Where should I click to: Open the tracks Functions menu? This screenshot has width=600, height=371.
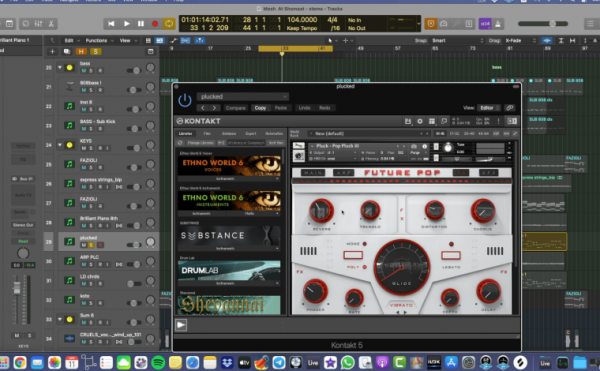tap(99, 40)
